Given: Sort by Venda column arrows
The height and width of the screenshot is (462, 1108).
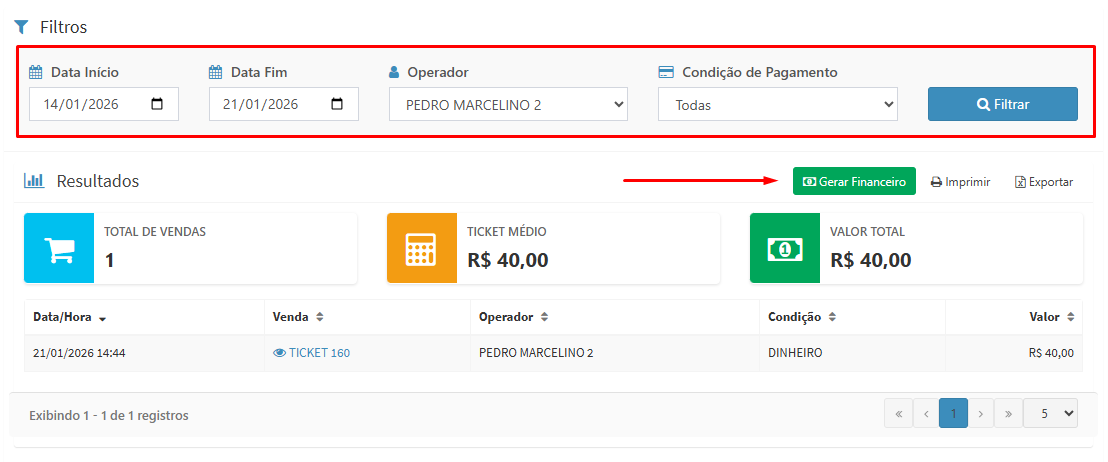Looking at the screenshot, I should pyautogui.click(x=319, y=317).
